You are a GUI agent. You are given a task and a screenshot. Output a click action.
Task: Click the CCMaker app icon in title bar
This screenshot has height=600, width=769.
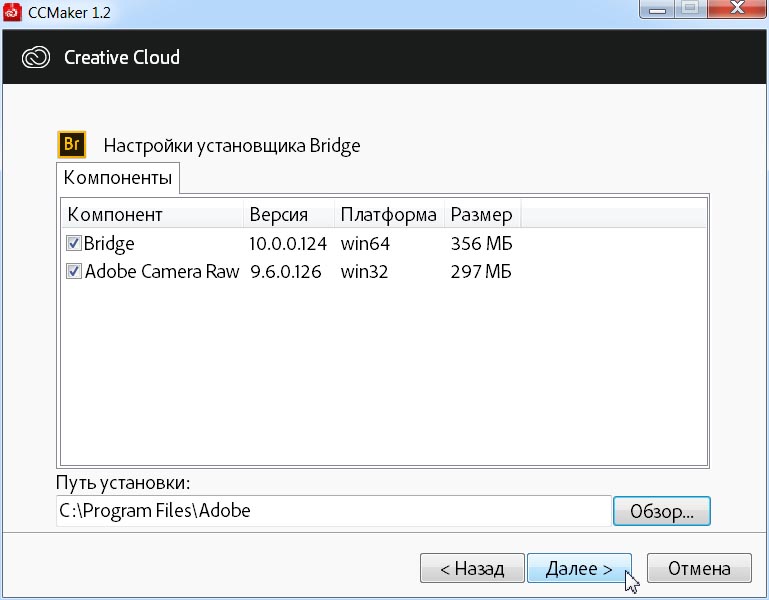pyautogui.click(x=12, y=12)
